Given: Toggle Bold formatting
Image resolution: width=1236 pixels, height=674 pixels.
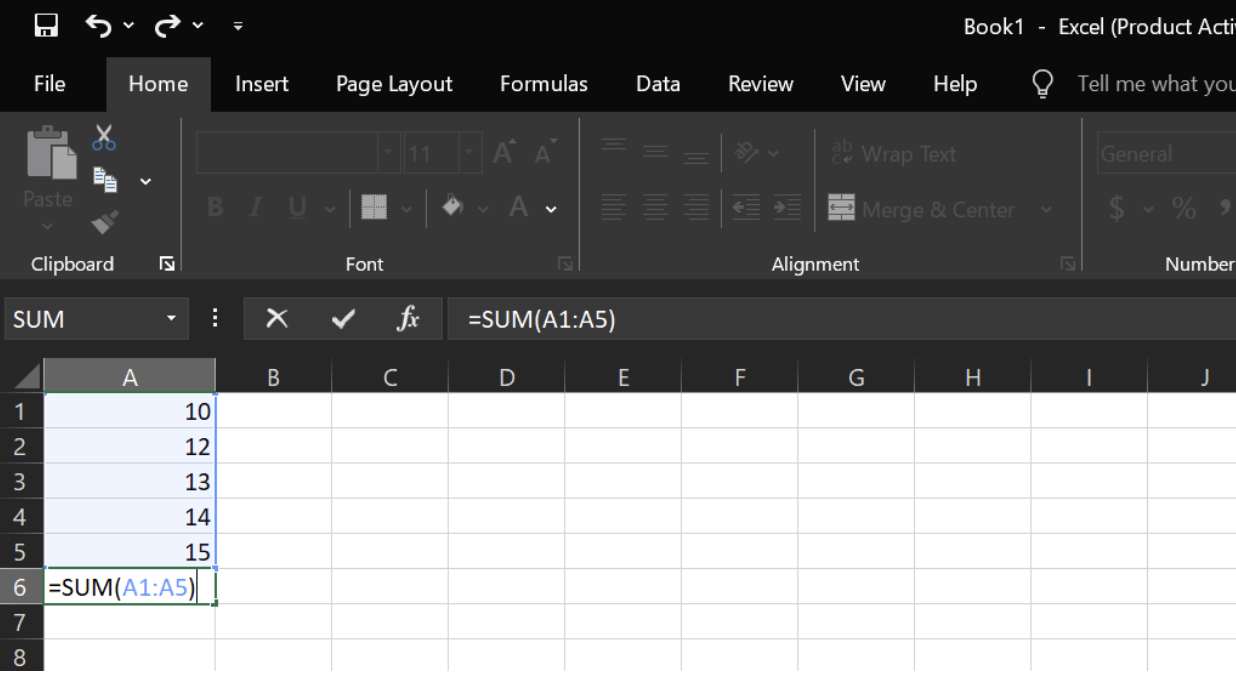Looking at the screenshot, I should click(215, 209).
